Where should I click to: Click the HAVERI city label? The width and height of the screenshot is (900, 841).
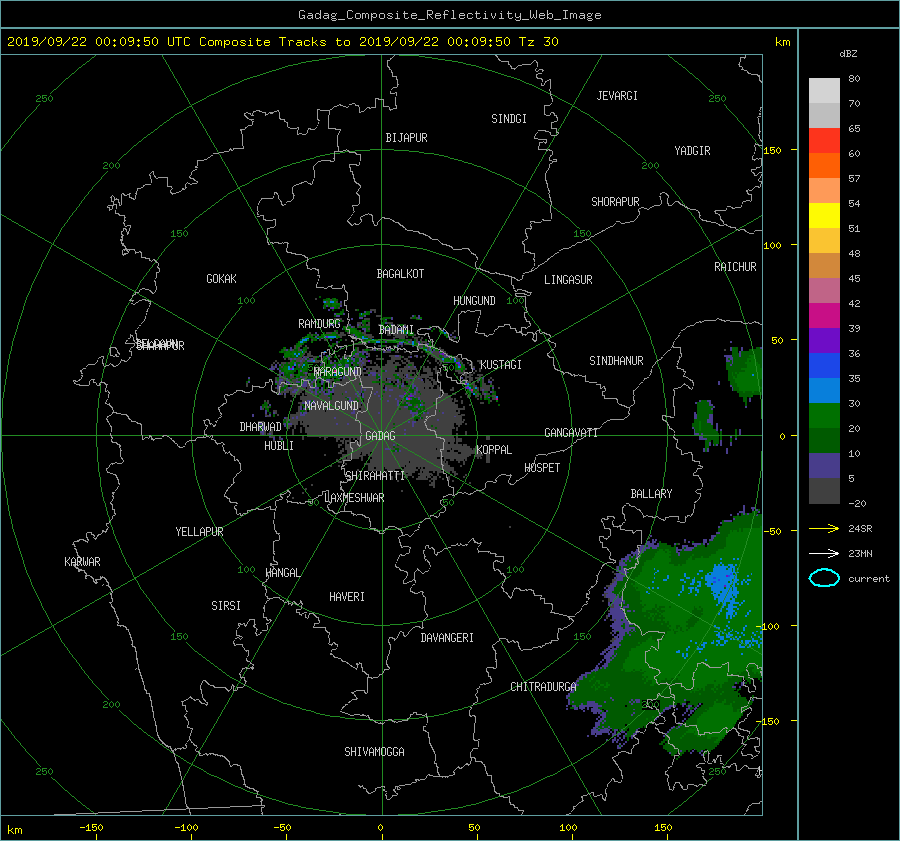(x=347, y=597)
